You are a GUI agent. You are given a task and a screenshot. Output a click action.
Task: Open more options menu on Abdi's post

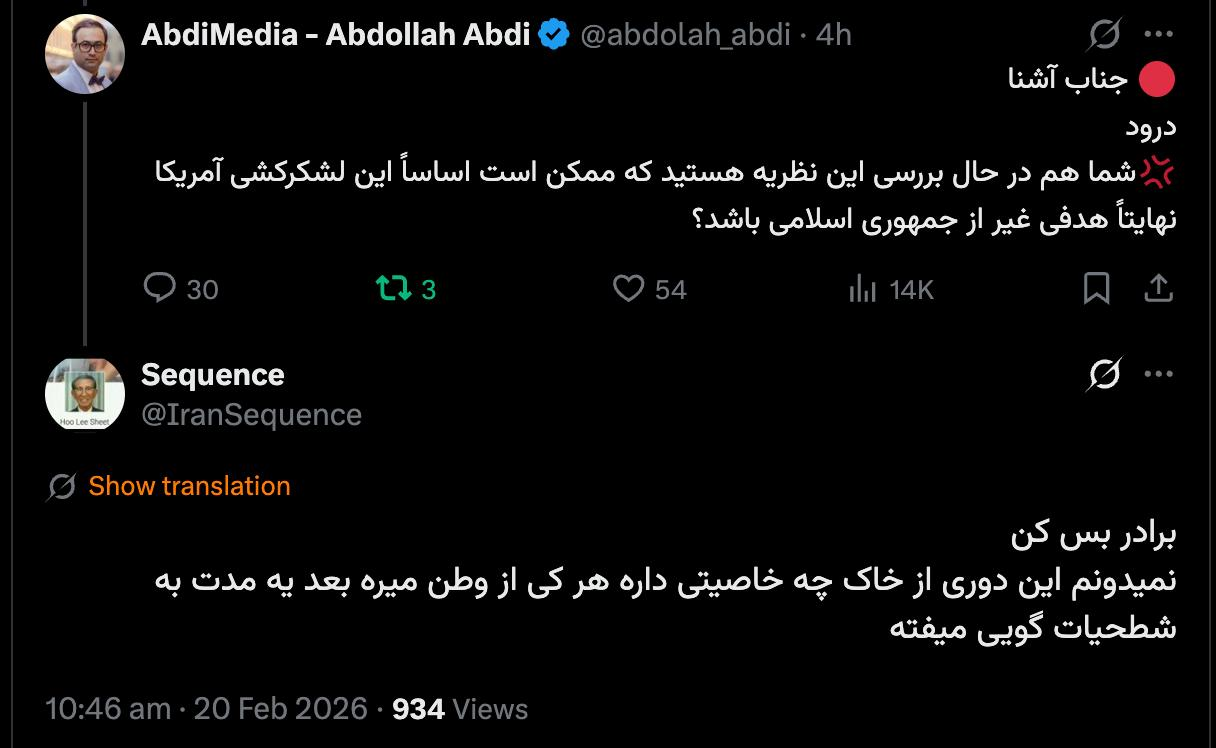click(x=1158, y=35)
